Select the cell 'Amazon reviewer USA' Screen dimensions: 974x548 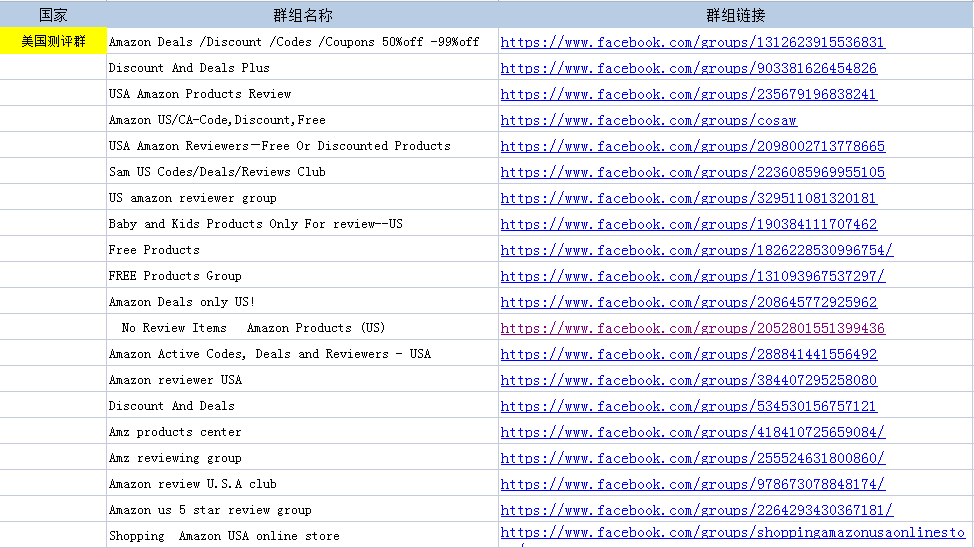303,380
